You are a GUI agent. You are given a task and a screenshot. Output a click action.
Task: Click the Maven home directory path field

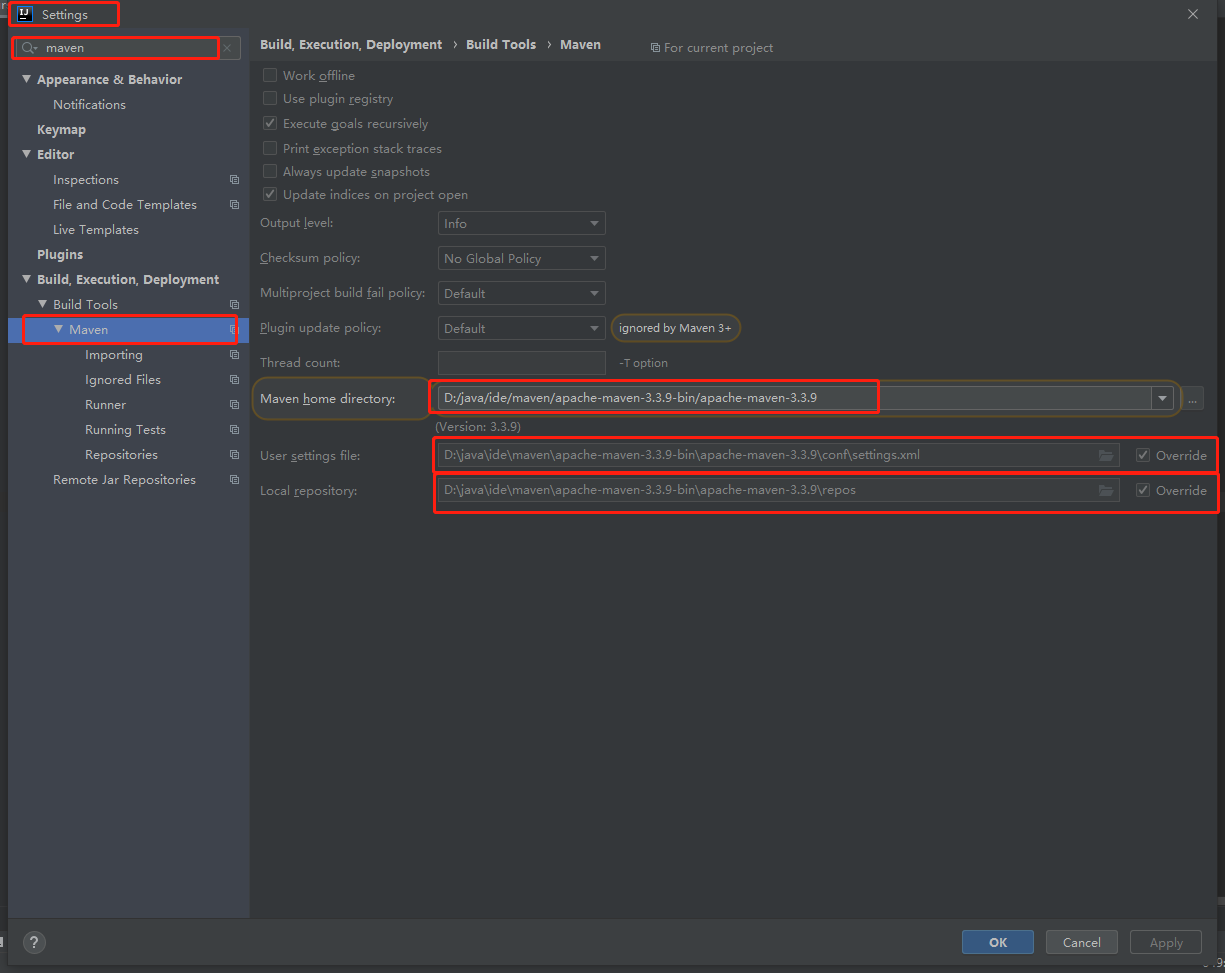[795, 398]
